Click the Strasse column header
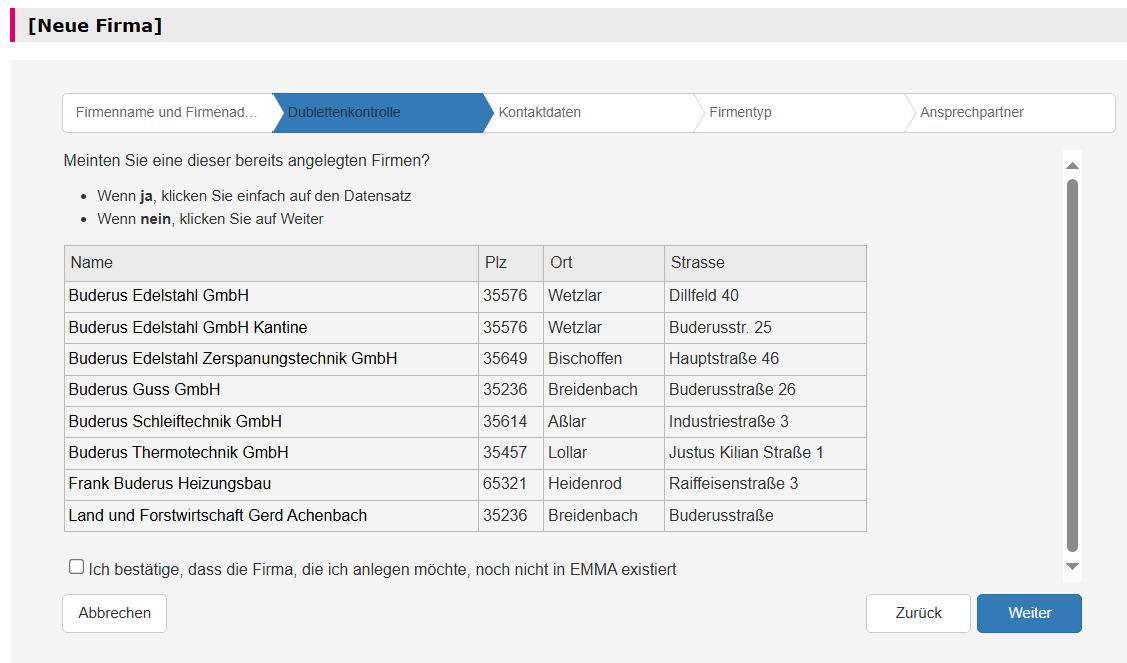Screen dimensions: 1127x663 coord(765,263)
